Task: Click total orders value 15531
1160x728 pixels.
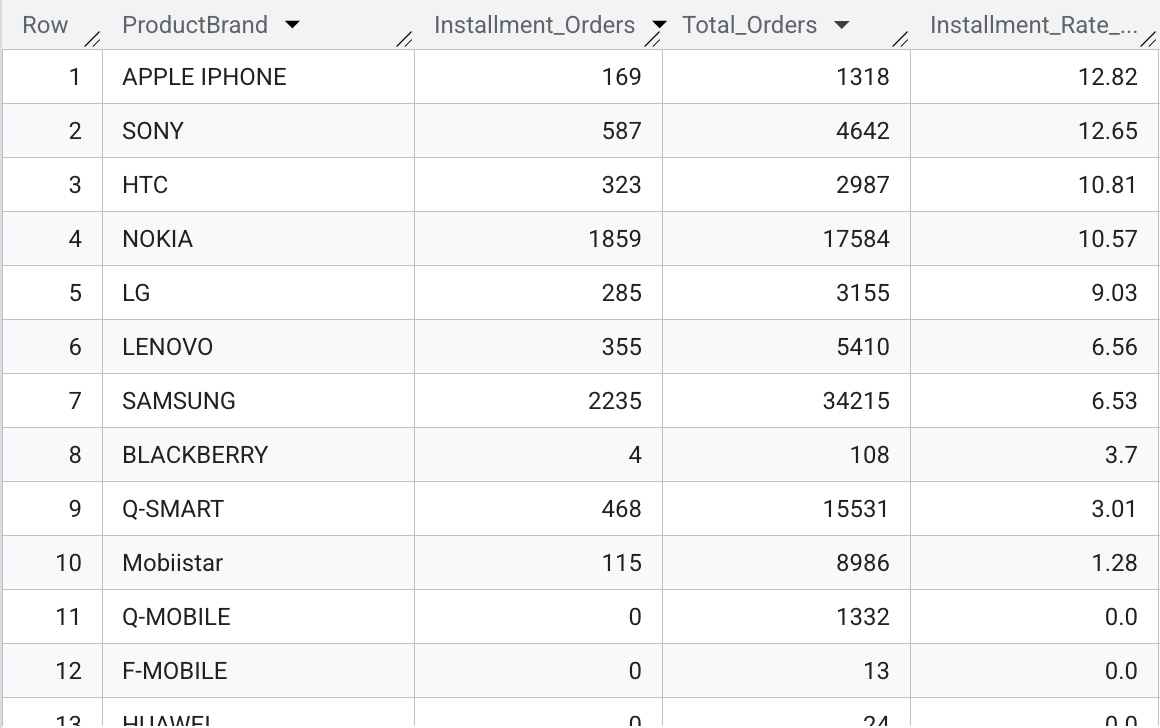Action: (856, 509)
